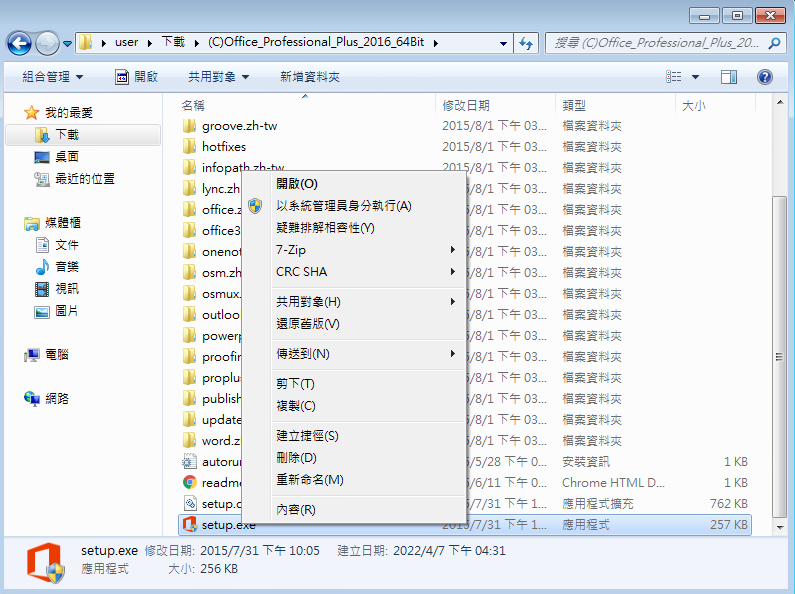Open the groove.zh-tw folder icon
795x594 pixels.
190,126
